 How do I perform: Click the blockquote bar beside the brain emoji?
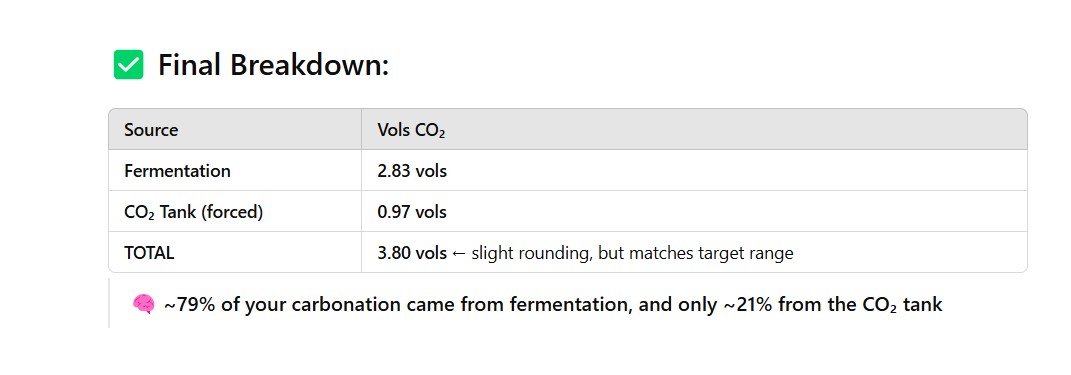[x=109, y=303]
